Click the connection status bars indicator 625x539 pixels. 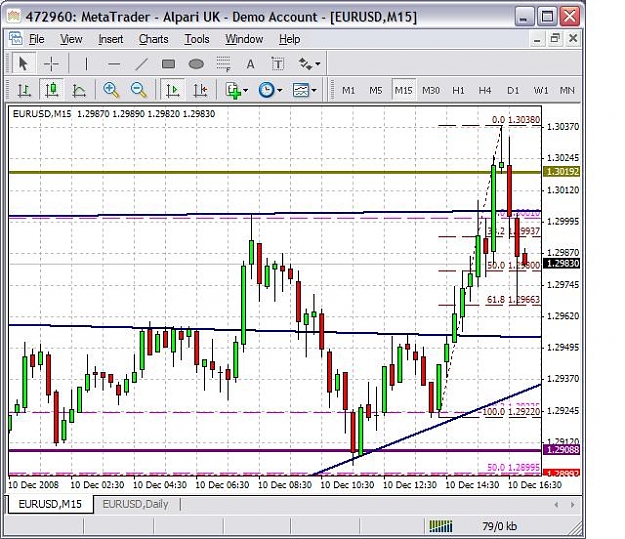pos(440,526)
